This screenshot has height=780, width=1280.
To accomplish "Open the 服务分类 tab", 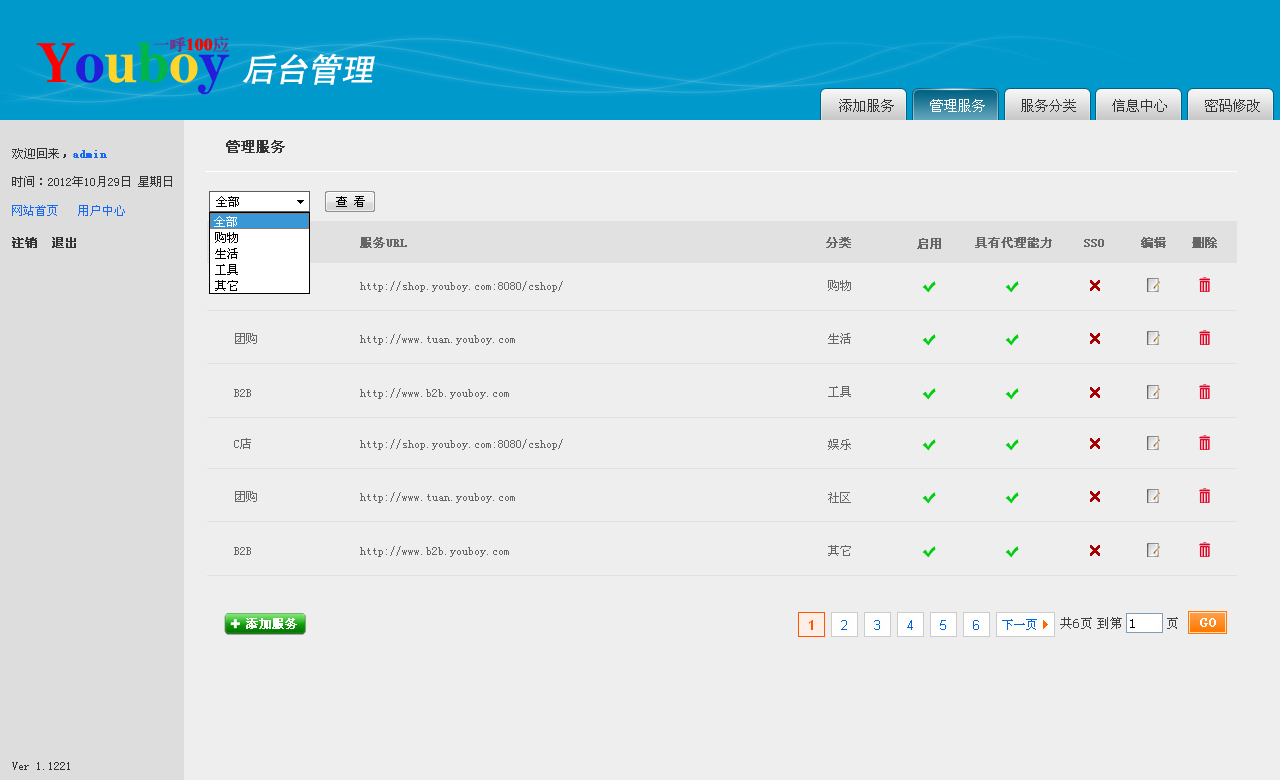I will tap(1048, 105).
